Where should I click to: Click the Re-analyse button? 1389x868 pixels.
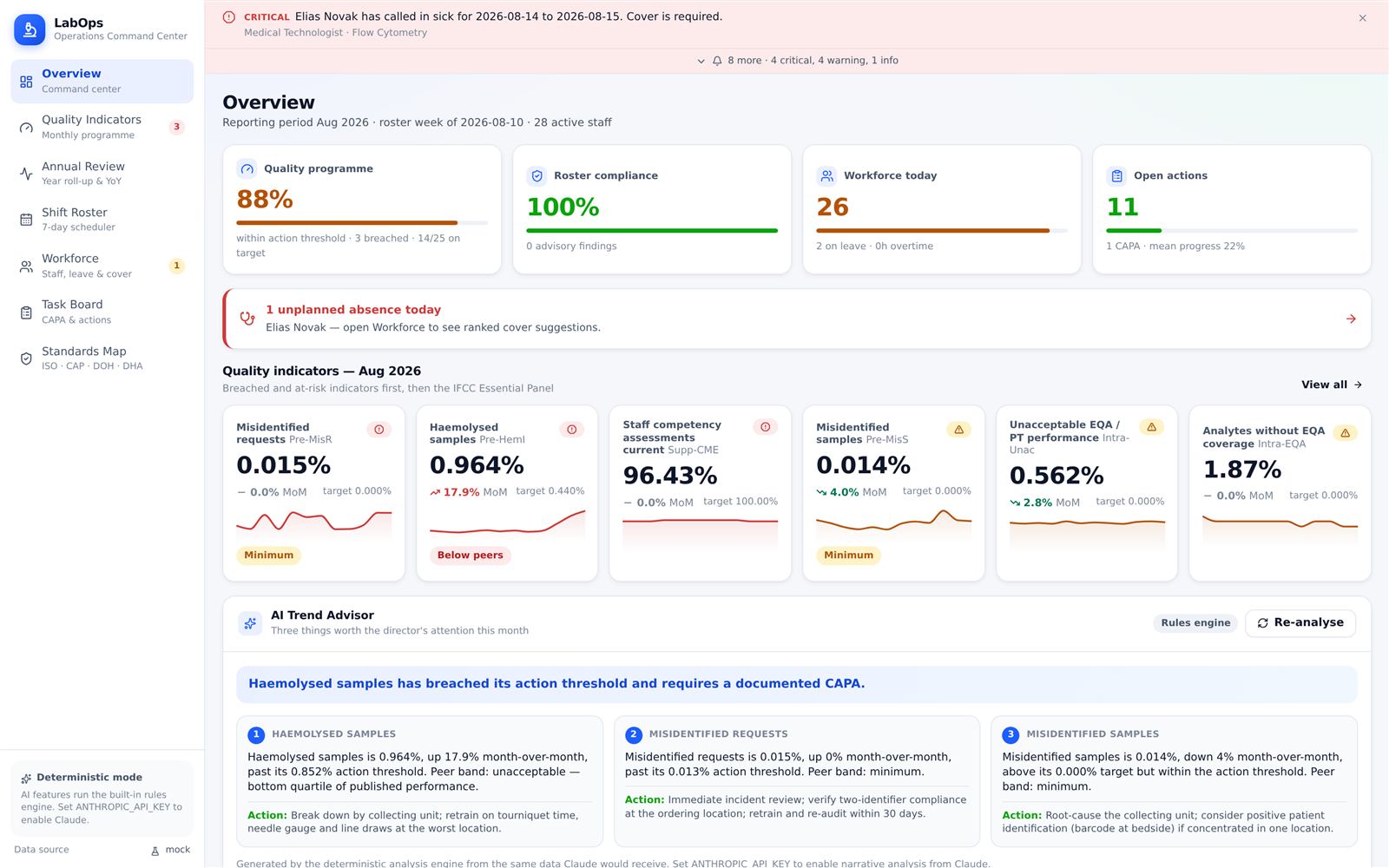(1300, 623)
